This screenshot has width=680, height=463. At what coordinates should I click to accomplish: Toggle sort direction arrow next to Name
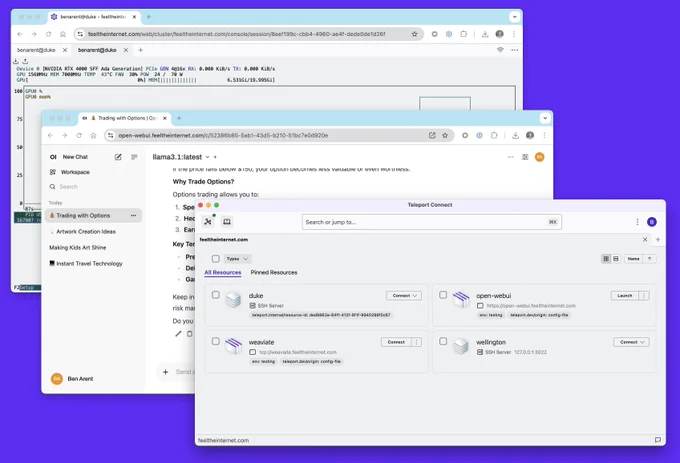point(649,258)
